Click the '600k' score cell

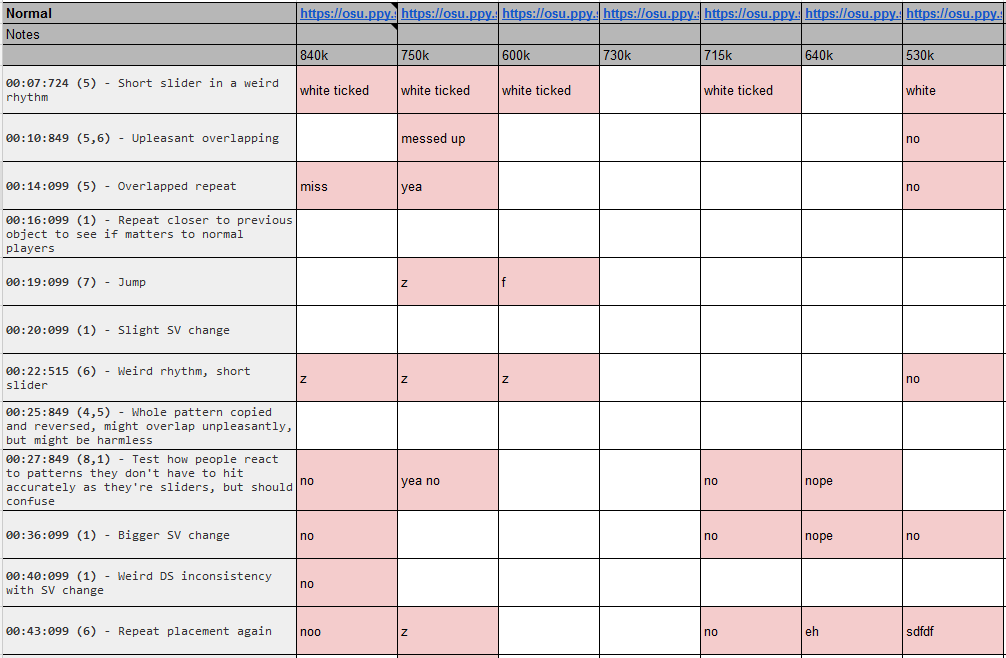549,55
